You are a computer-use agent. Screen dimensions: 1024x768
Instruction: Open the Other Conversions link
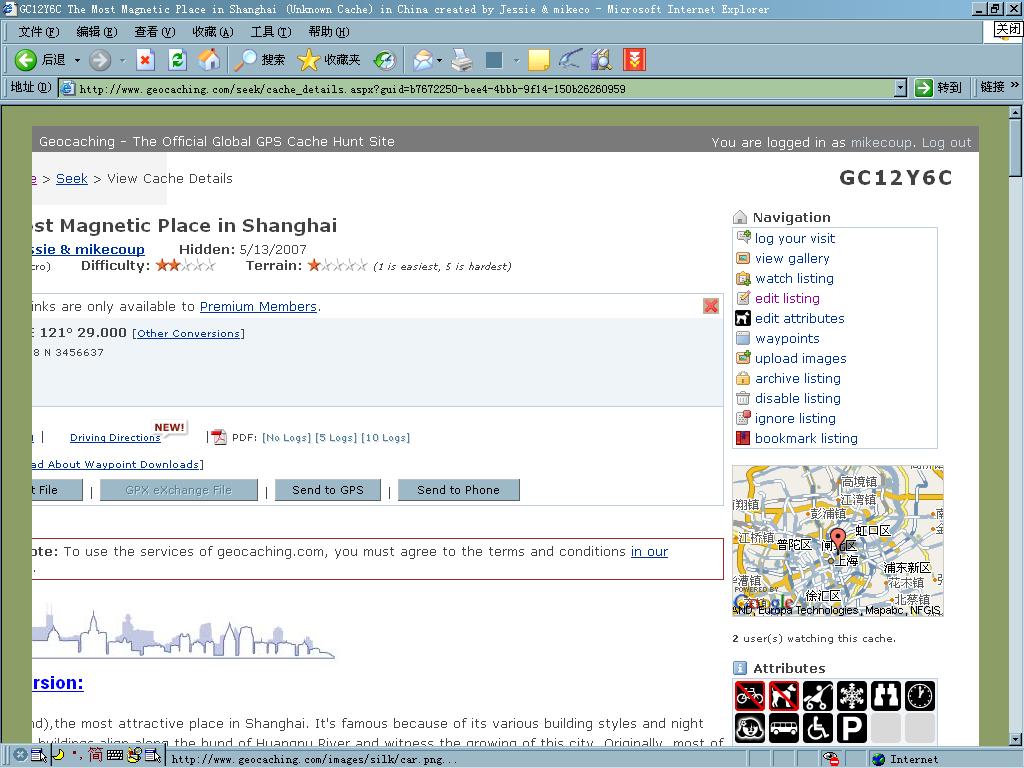(x=188, y=334)
